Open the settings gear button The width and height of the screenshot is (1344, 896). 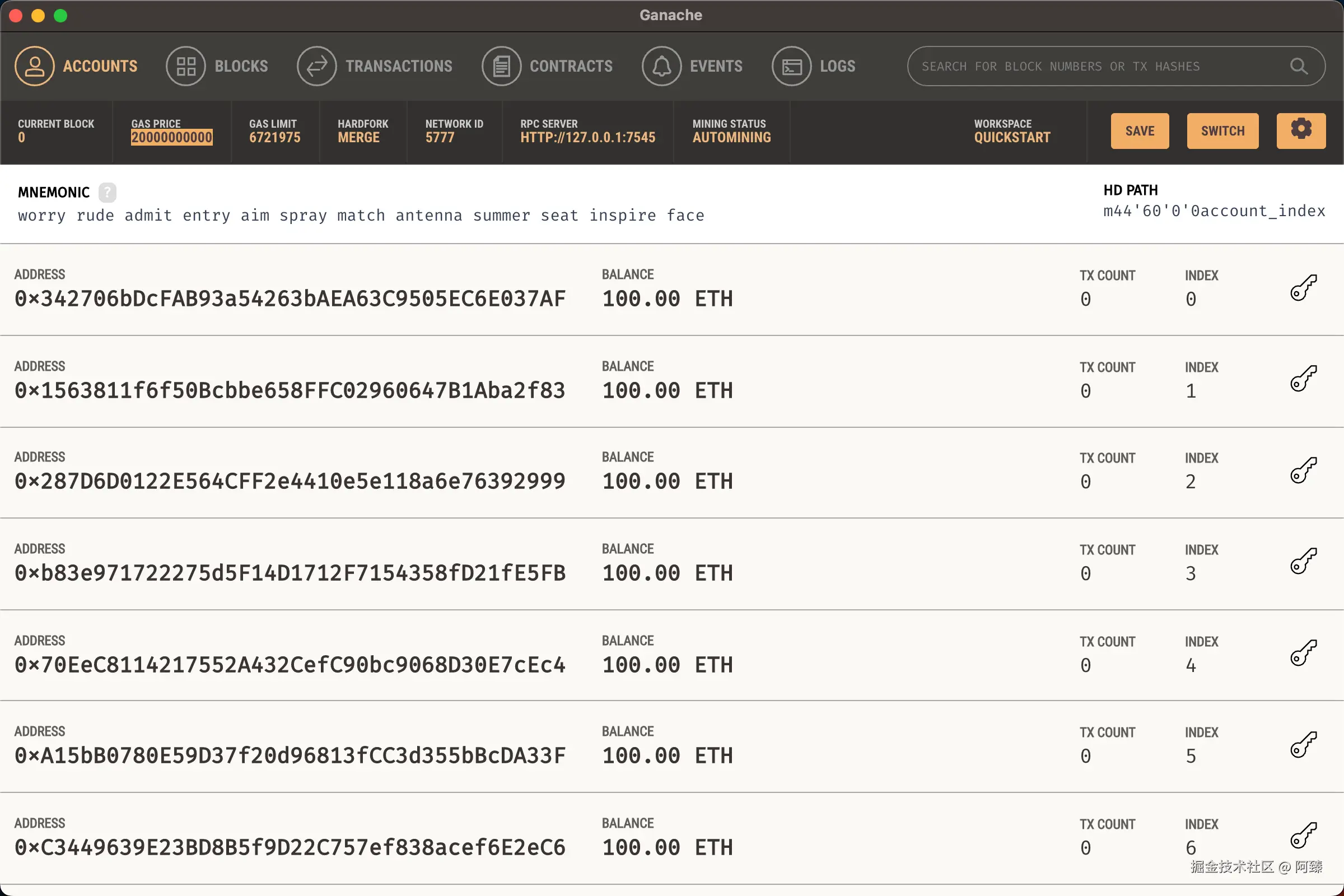click(1300, 130)
